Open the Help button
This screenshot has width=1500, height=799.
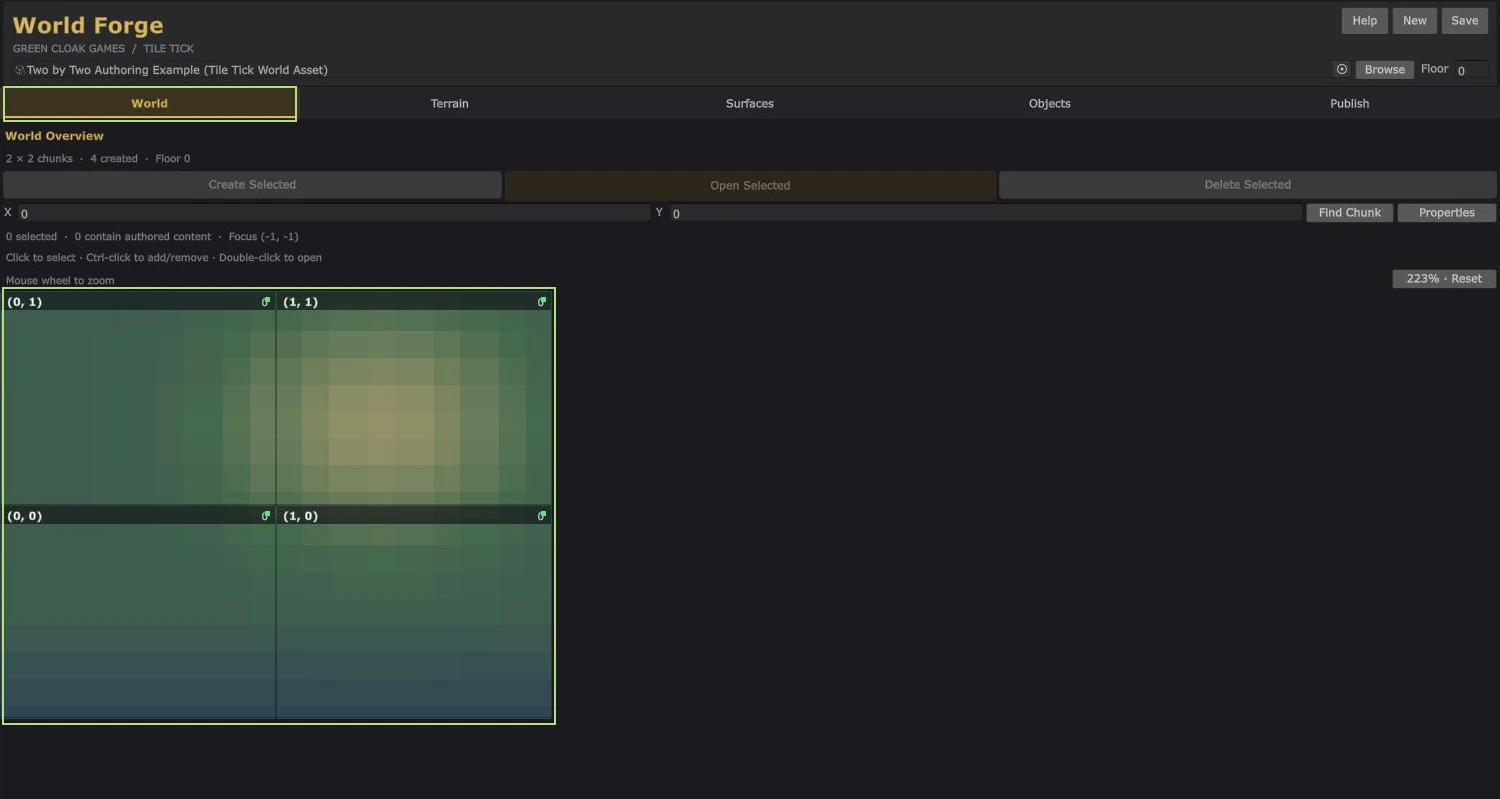pyautogui.click(x=1365, y=21)
